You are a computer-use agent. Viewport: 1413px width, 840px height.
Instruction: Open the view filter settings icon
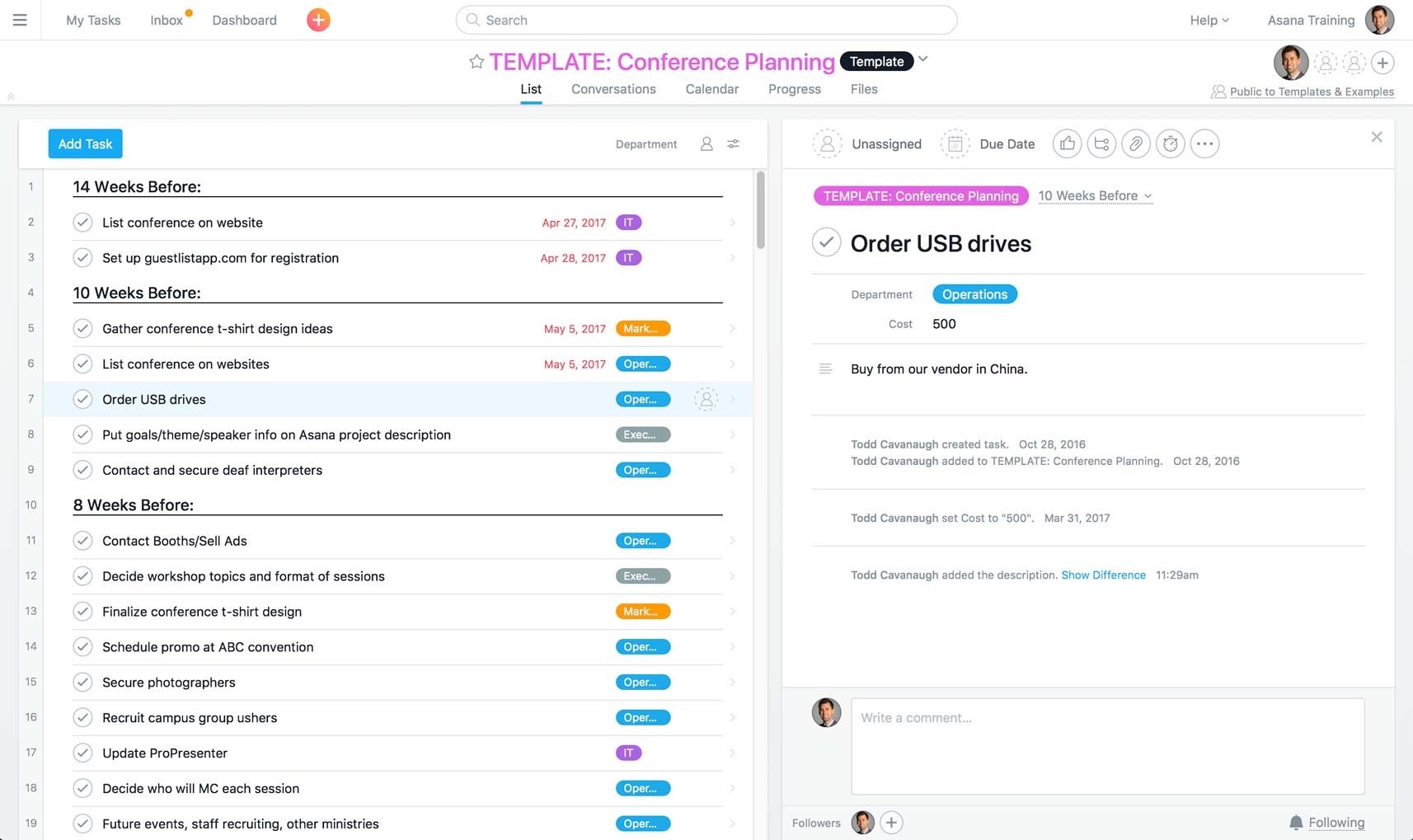pos(733,143)
